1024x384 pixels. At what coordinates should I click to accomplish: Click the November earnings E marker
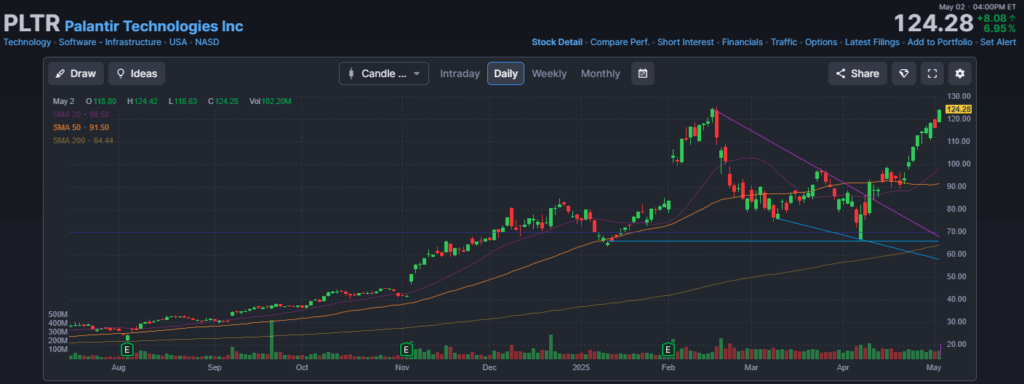[x=406, y=350]
